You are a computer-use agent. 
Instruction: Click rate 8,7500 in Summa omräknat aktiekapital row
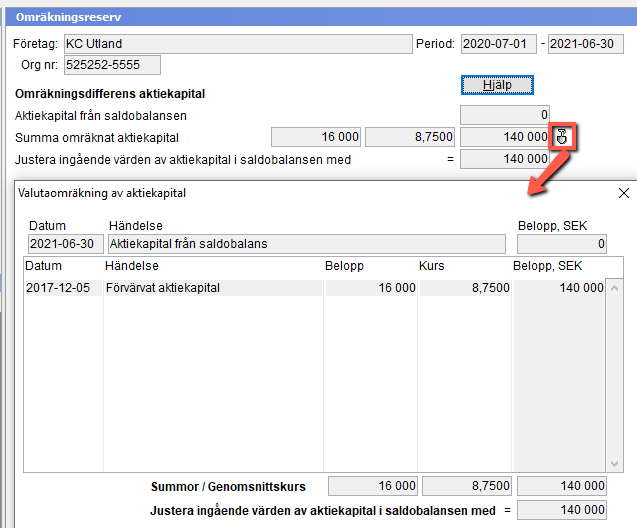410,137
